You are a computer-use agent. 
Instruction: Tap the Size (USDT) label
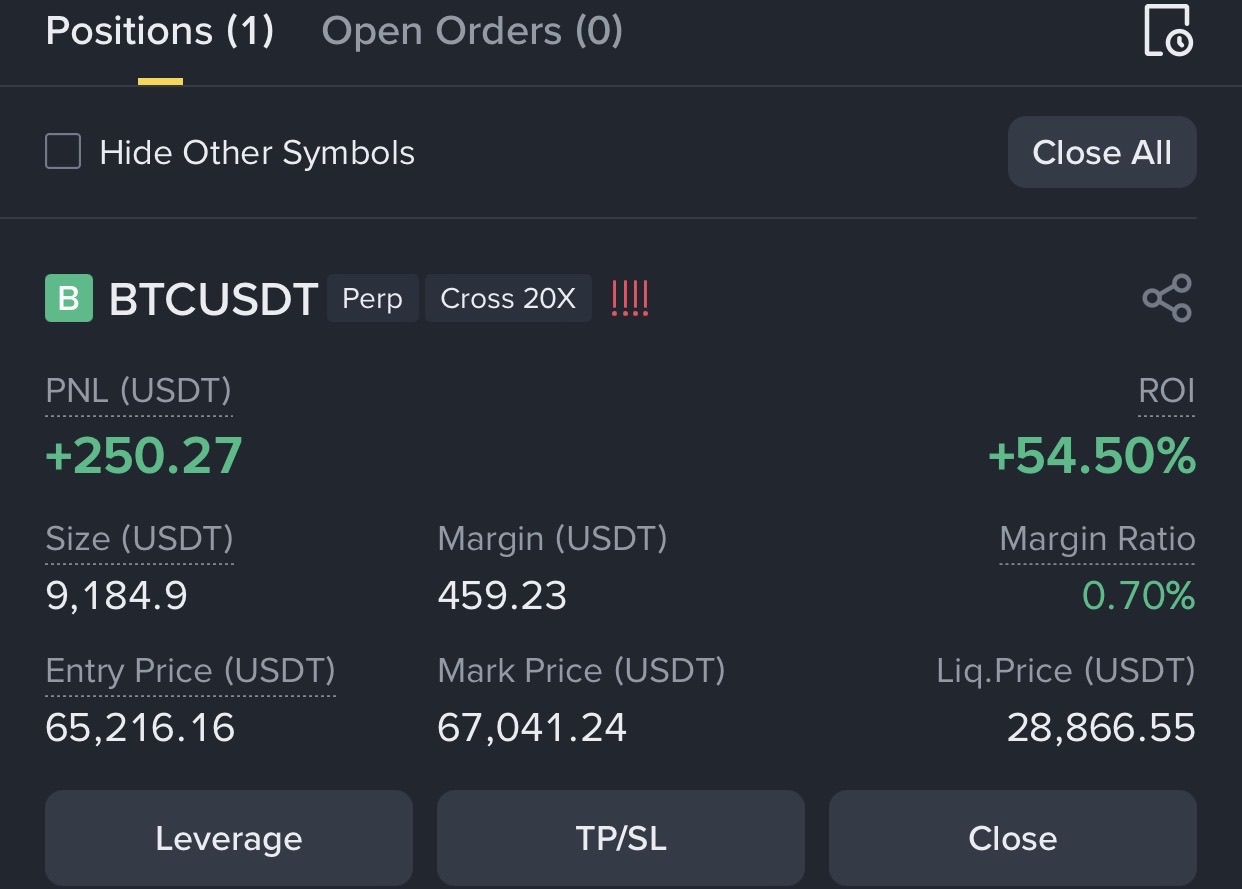pos(139,539)
